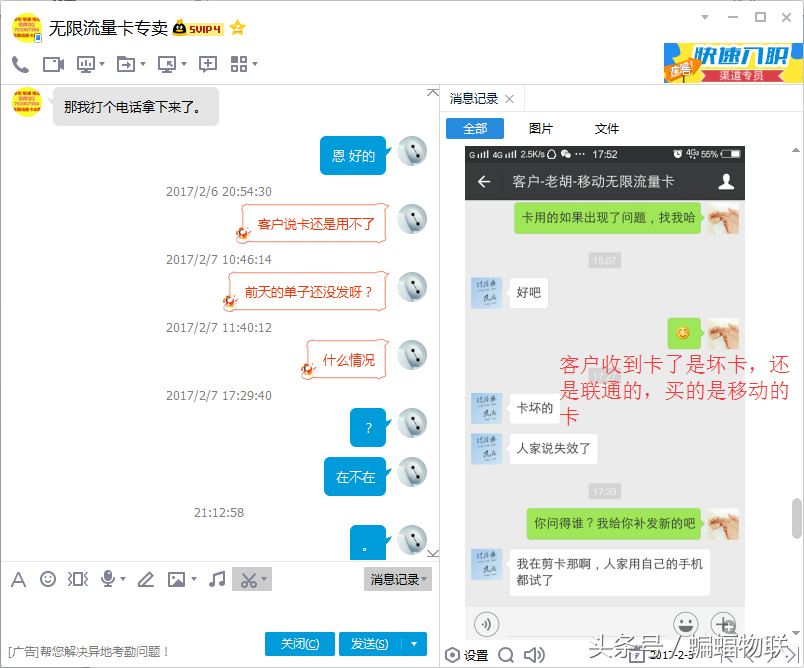This screenshot has height=668, width=804.
Task: Open font settings with the A icon
Action: coord(17,578)
